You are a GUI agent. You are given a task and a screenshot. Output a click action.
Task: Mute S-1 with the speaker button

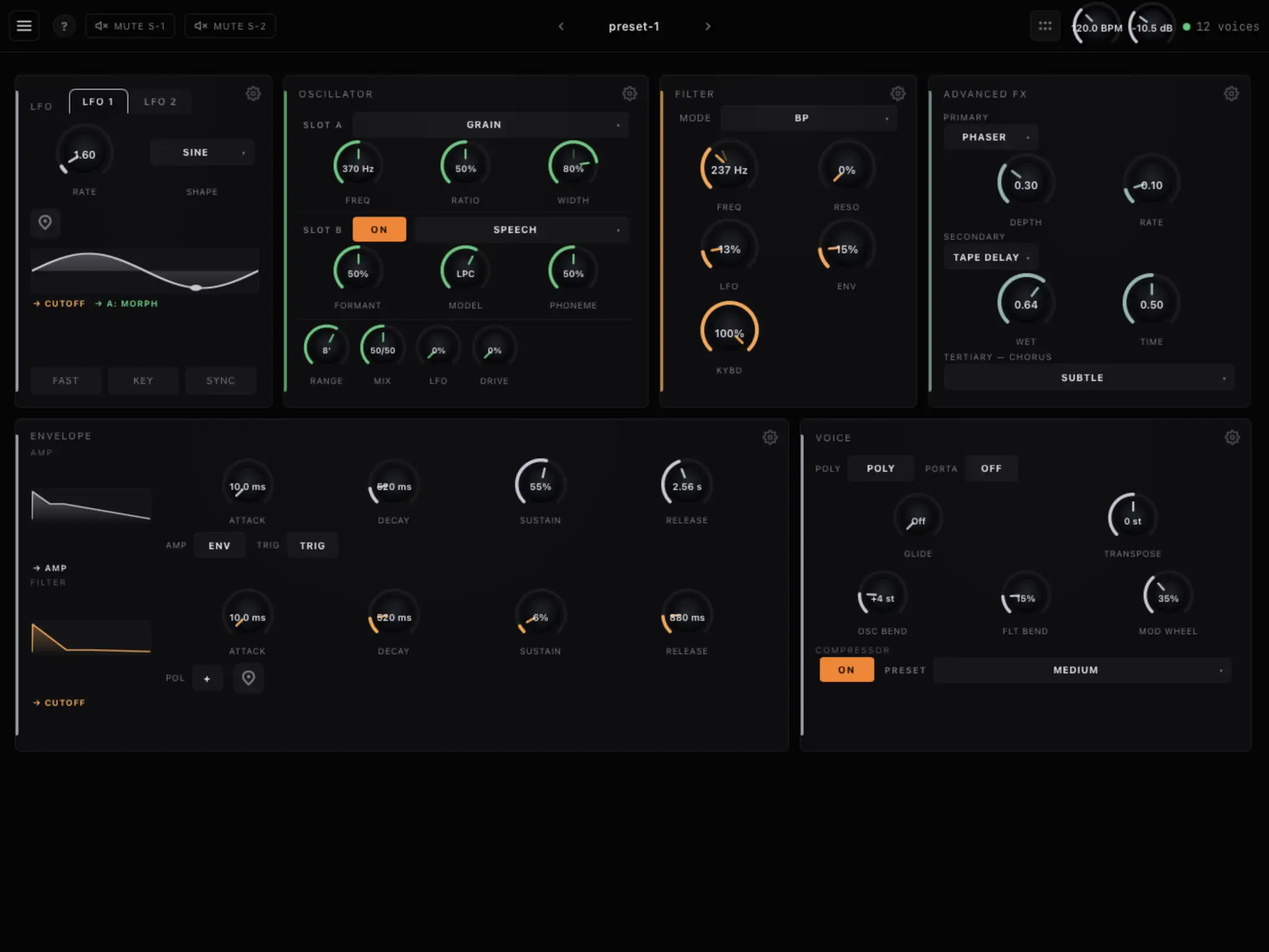tap(130, 26)
